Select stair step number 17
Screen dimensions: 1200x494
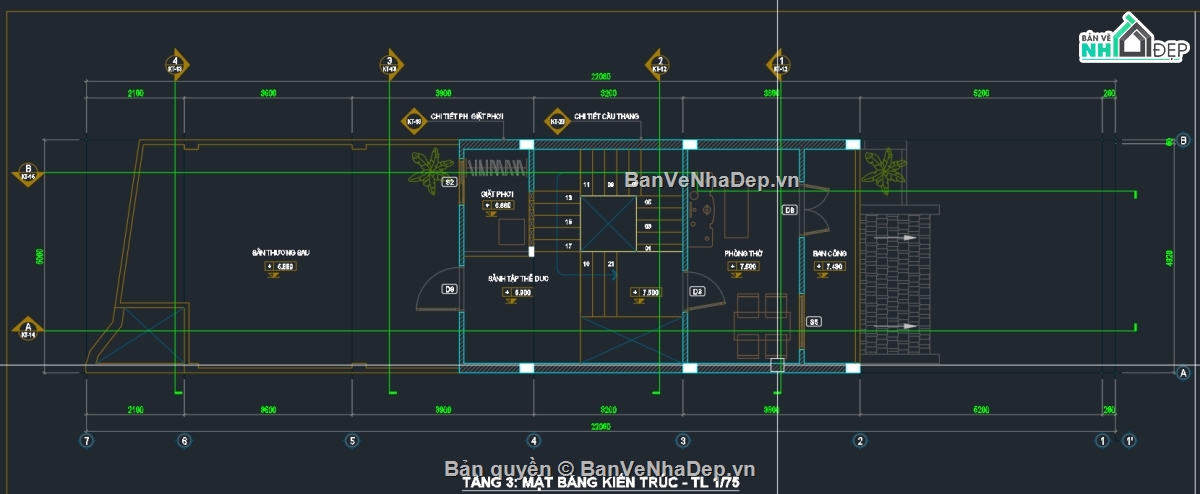pos(569,245)
